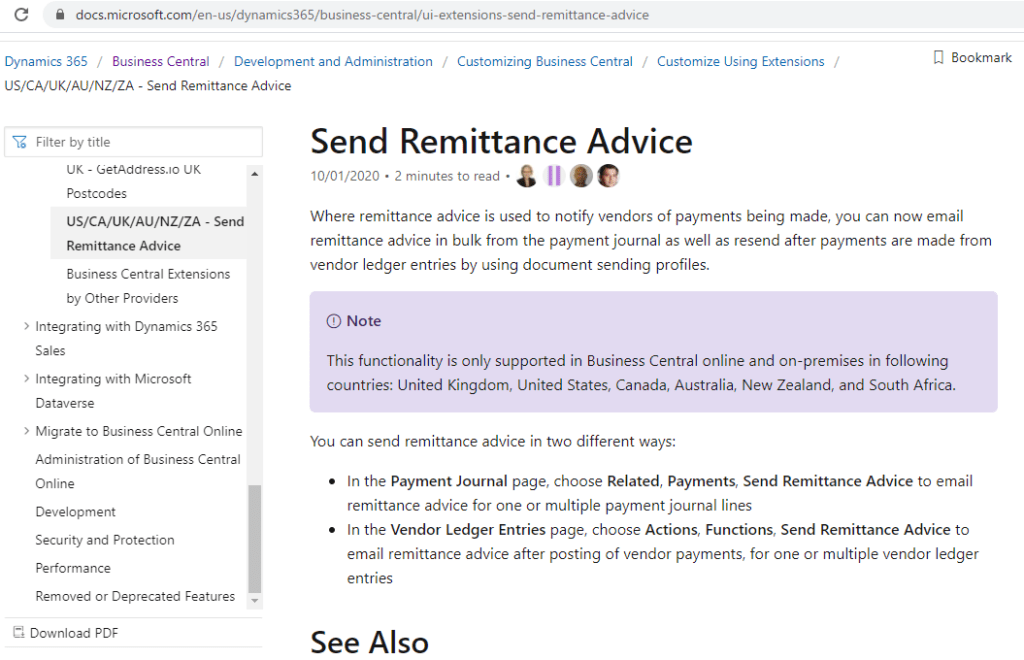The width and height of the screenshot is (1024, 660).
Task: Open the Customize Using Extensions breadcrumb
Action: point(740,61)
